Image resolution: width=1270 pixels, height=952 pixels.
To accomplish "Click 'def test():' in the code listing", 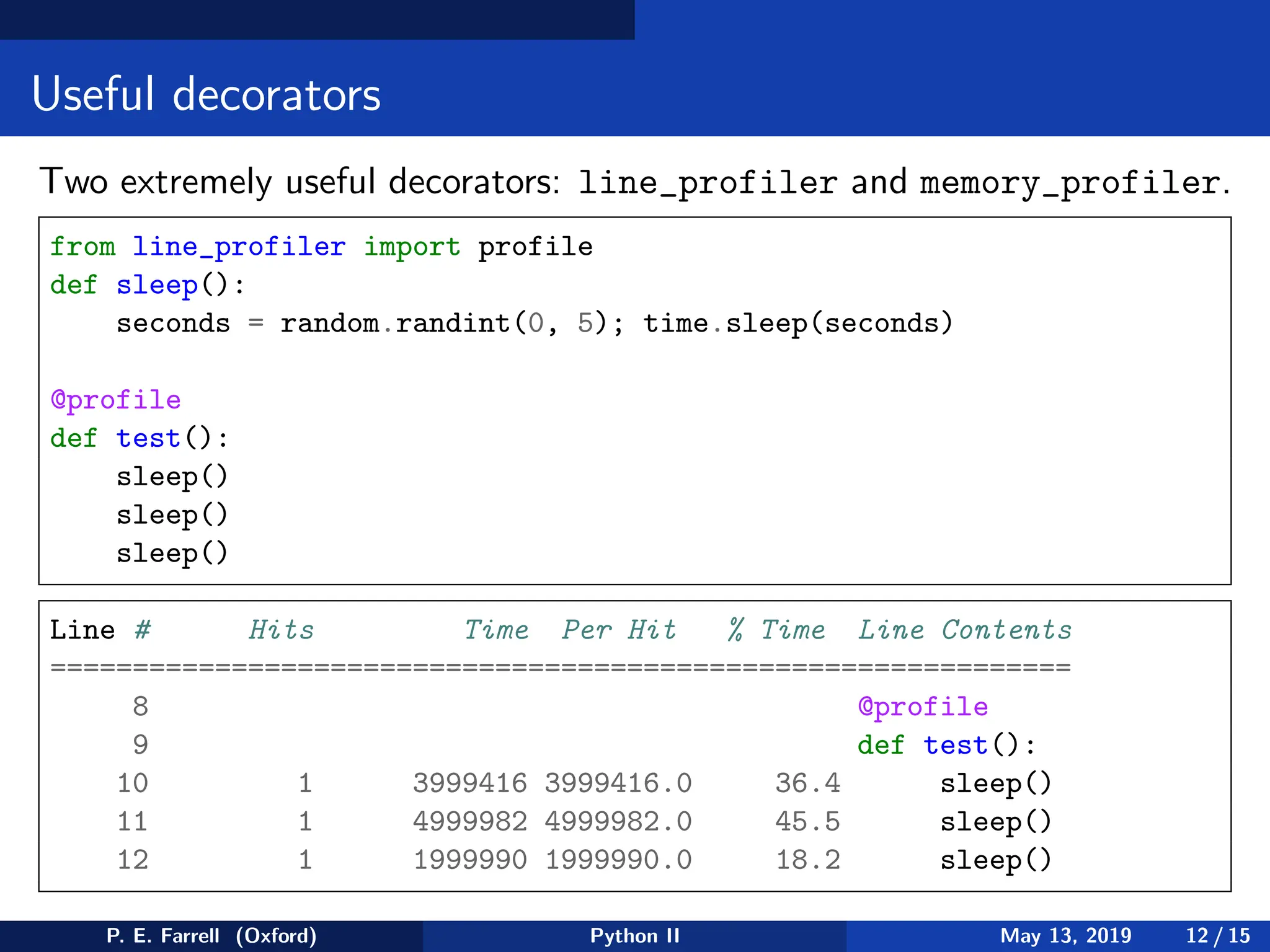I will 140,439.
